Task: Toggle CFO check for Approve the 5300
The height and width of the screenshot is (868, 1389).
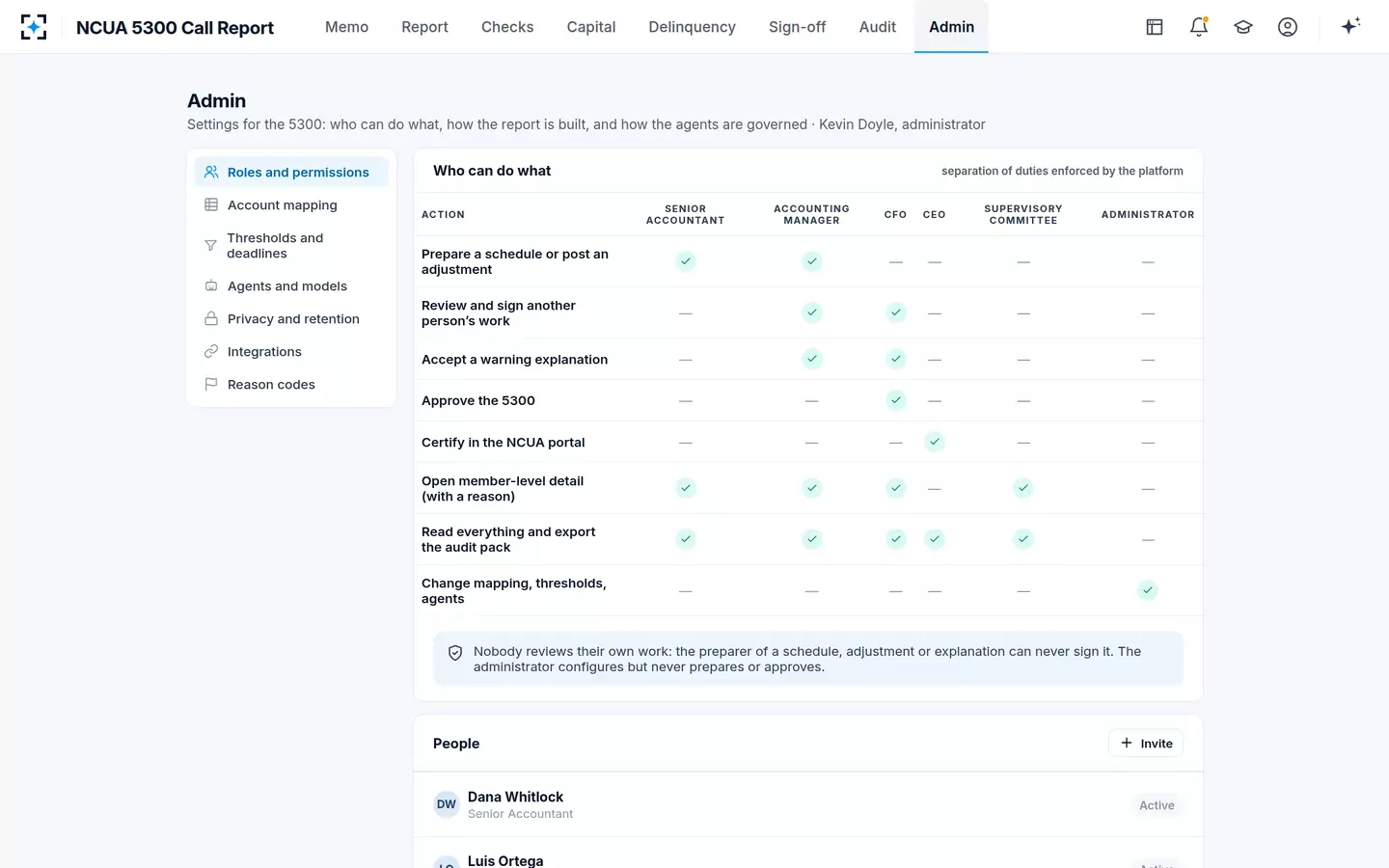Action: (x=896, y=400)
